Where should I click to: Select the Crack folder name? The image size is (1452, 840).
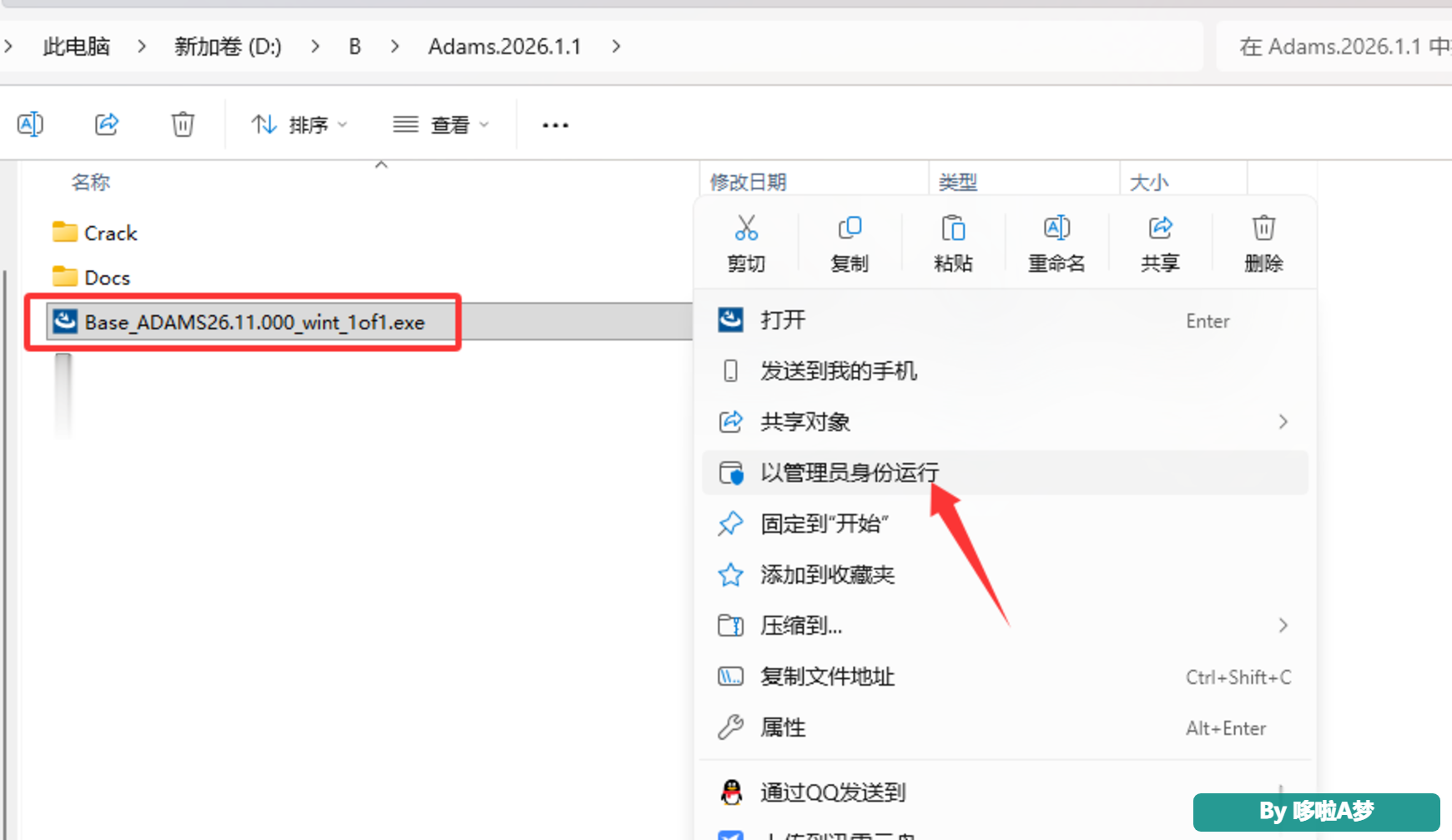(x=111, y=233)
